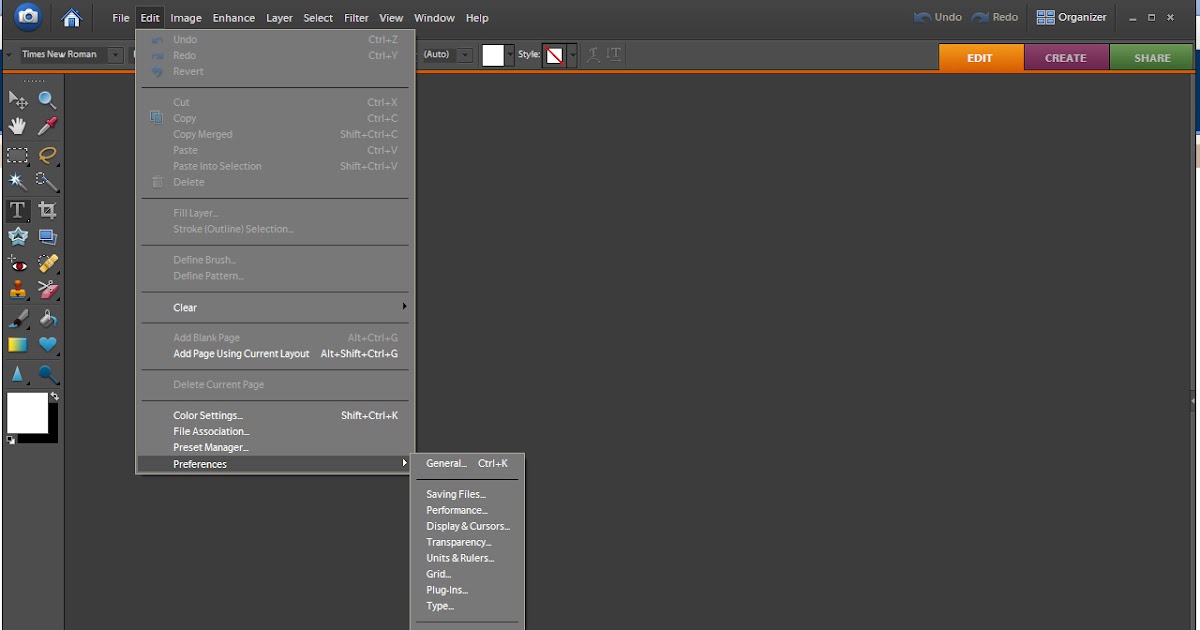
Task: Close the open Edit menu
Action: tap(150, 18)
